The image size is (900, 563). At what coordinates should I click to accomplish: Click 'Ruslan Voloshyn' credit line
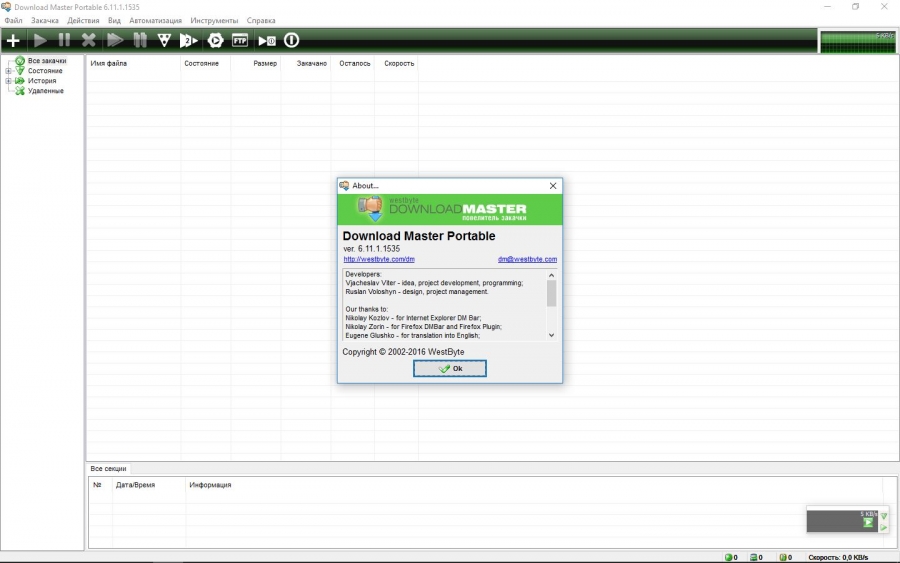click(417, 292)
